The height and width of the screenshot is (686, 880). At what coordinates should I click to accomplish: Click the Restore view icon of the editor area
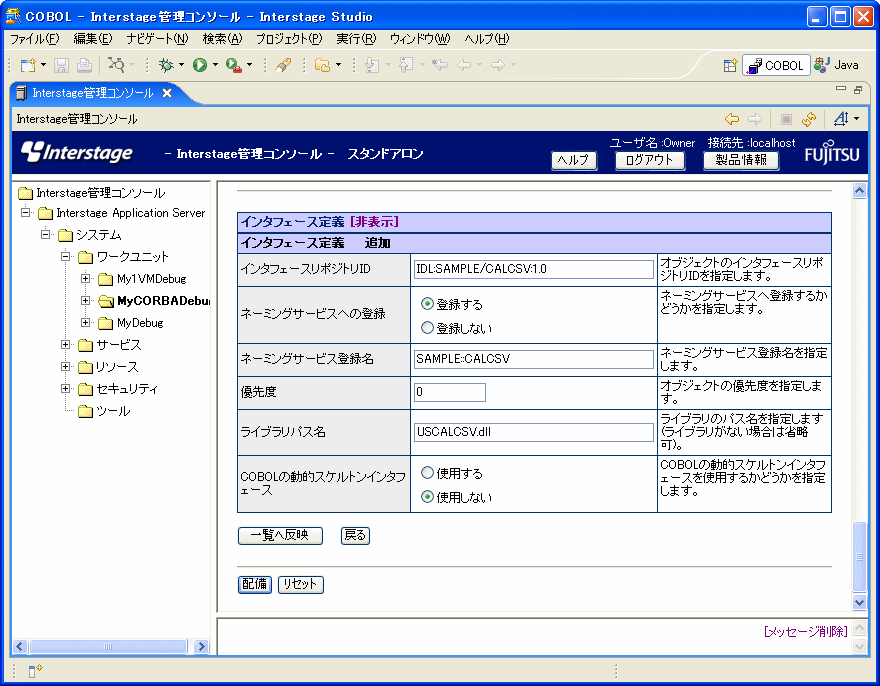[858, 89]
